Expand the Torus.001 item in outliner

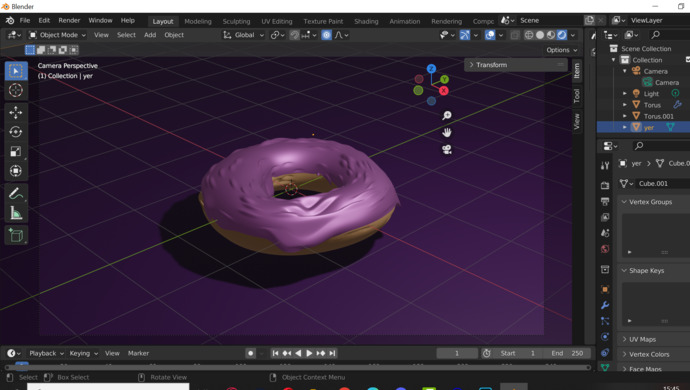[x=625, y=116]
